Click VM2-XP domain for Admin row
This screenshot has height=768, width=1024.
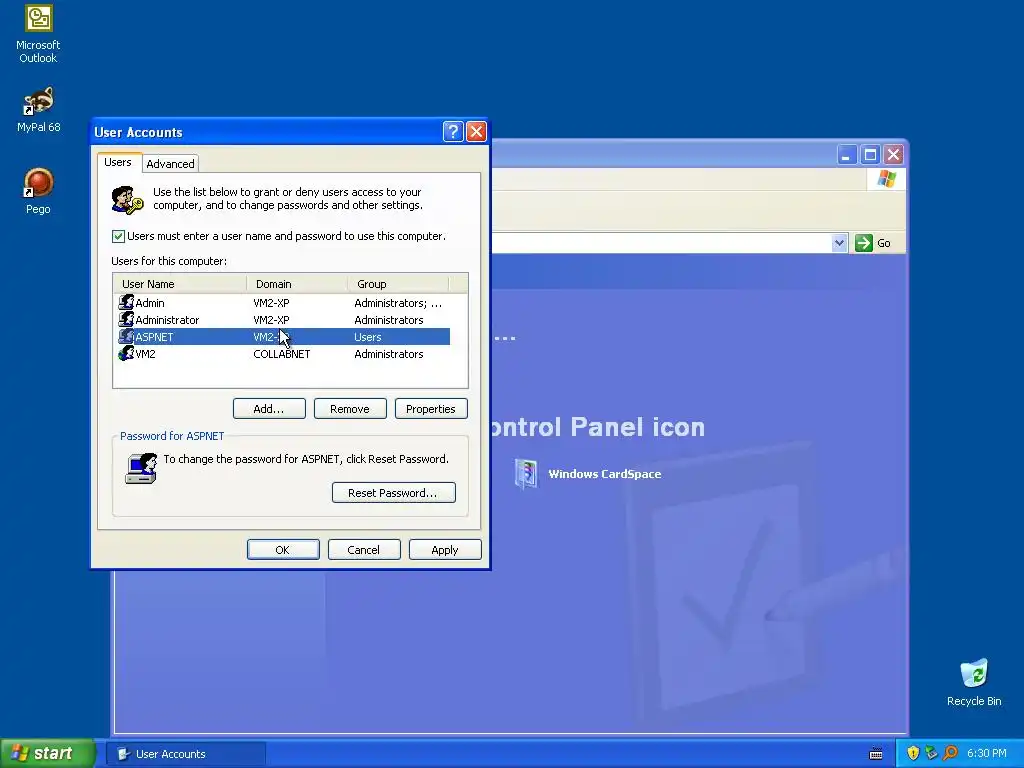click(x=271, y=303)
